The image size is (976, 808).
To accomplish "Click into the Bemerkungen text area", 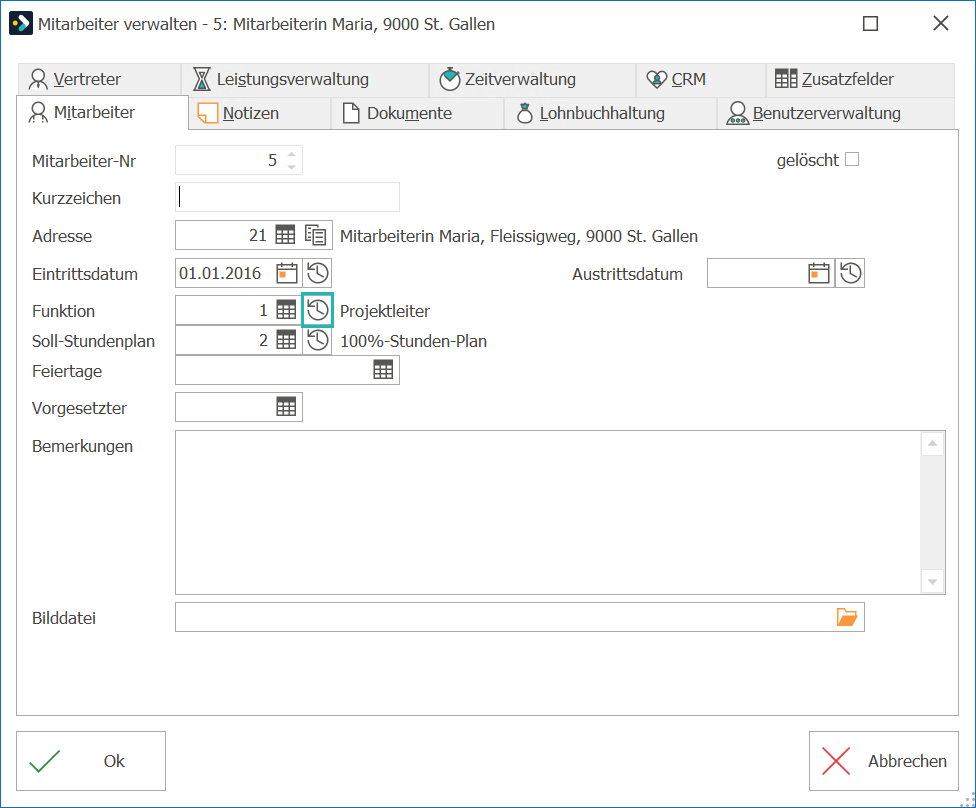I will pyautogui.click(x=548, y=512).
